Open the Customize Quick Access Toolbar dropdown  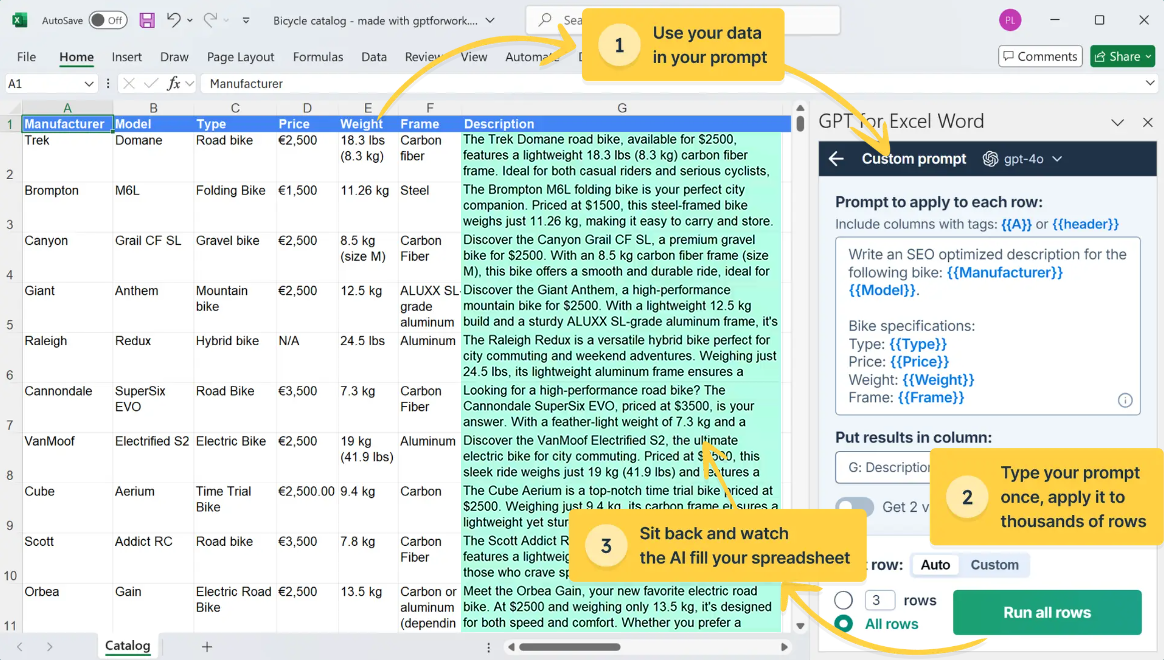tap(246, 21)
